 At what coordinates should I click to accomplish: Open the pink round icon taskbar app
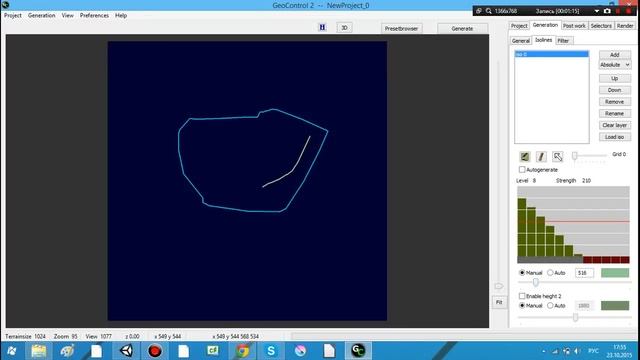(x=300, y=351)
